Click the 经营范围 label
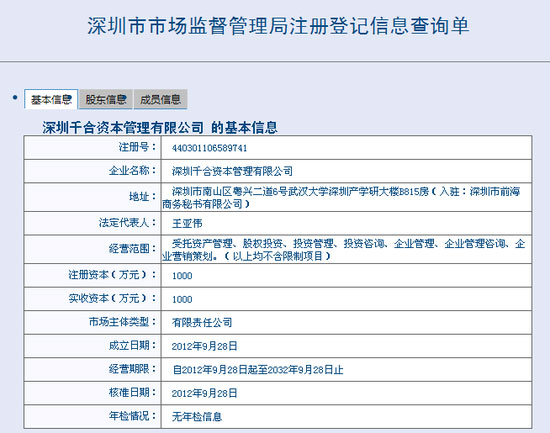Image resolution: width=550 pixels, height=433 pixels. (132, 249)
